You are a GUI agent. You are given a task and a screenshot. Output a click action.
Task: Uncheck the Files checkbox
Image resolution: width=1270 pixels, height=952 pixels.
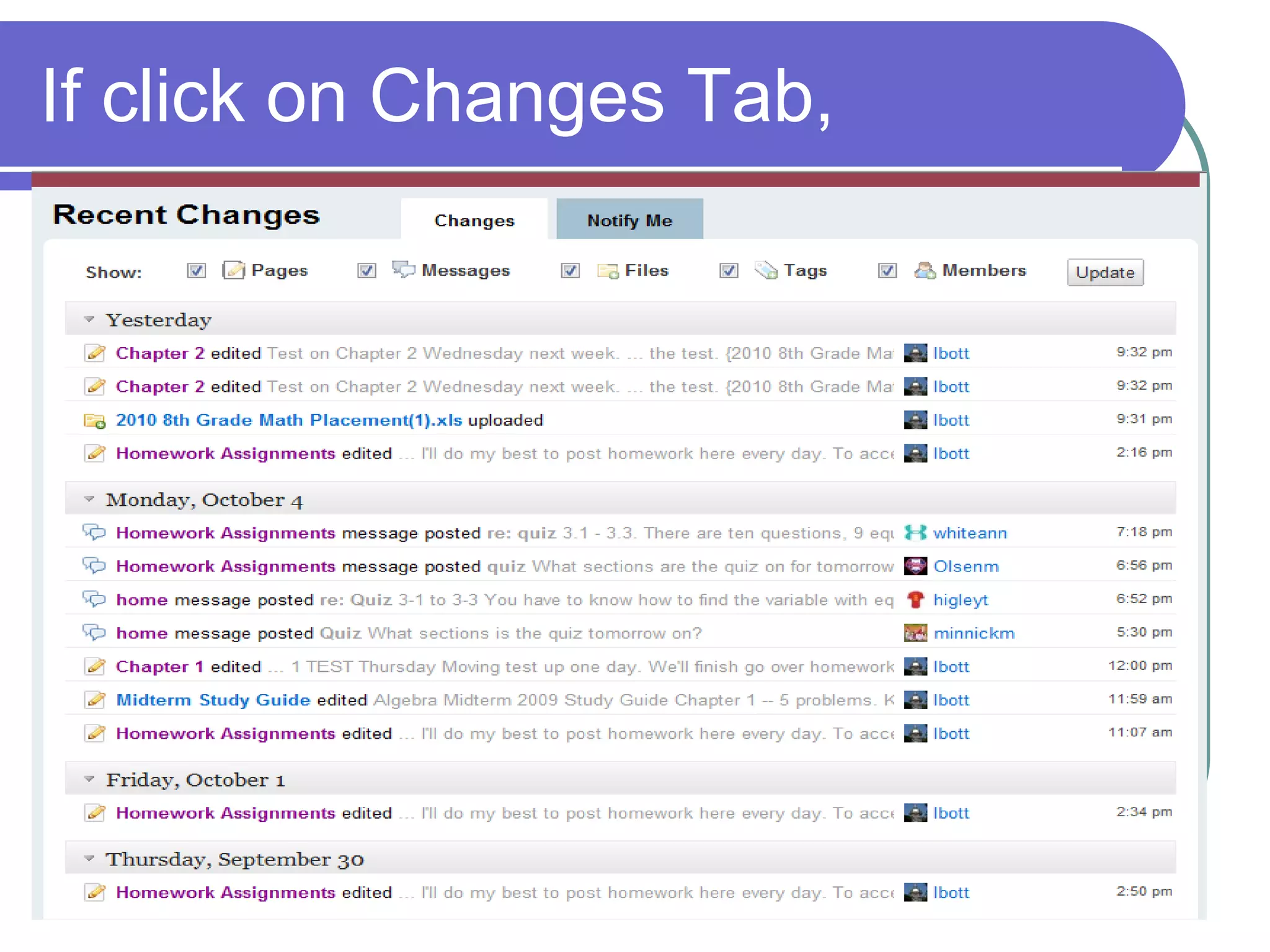570,271
